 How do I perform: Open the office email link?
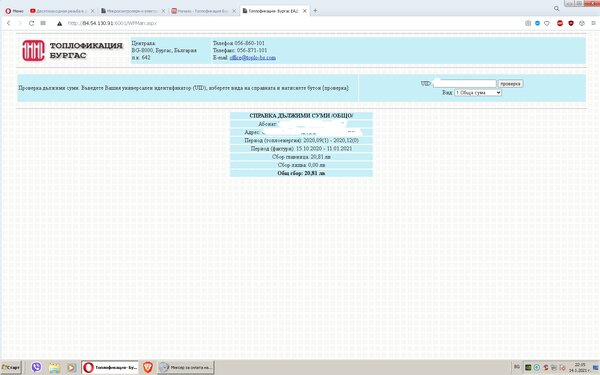point(253,58)
